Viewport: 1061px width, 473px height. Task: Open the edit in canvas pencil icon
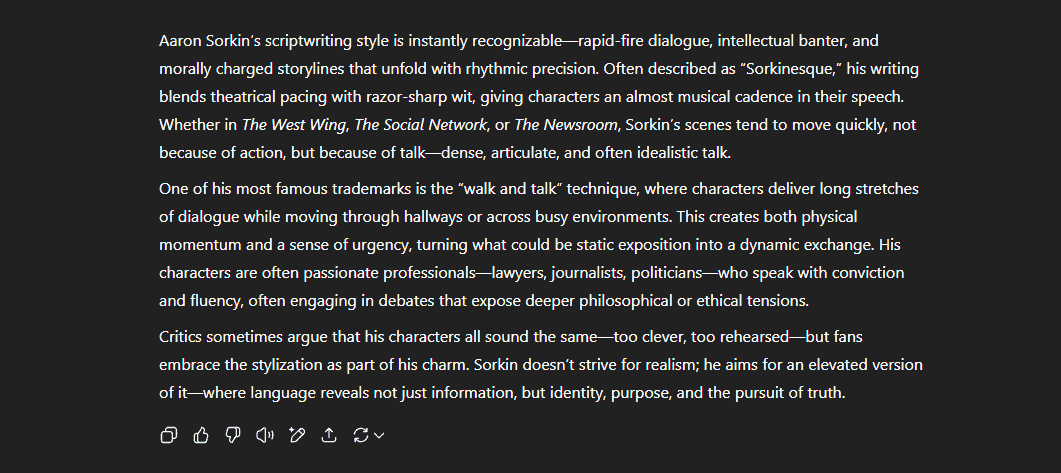point(296,435)
